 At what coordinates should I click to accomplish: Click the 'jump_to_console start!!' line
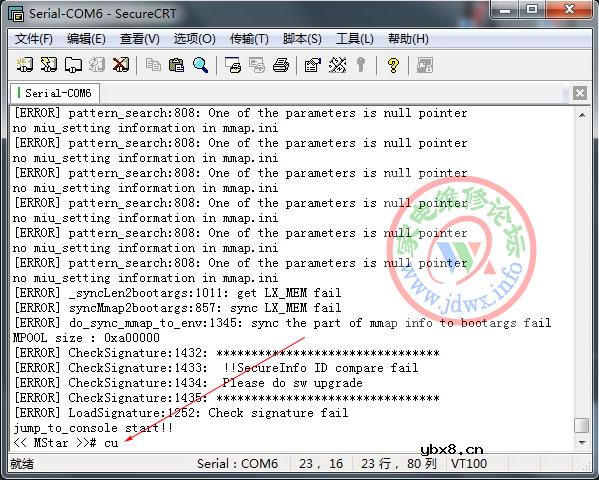click(x=93, y=428)
